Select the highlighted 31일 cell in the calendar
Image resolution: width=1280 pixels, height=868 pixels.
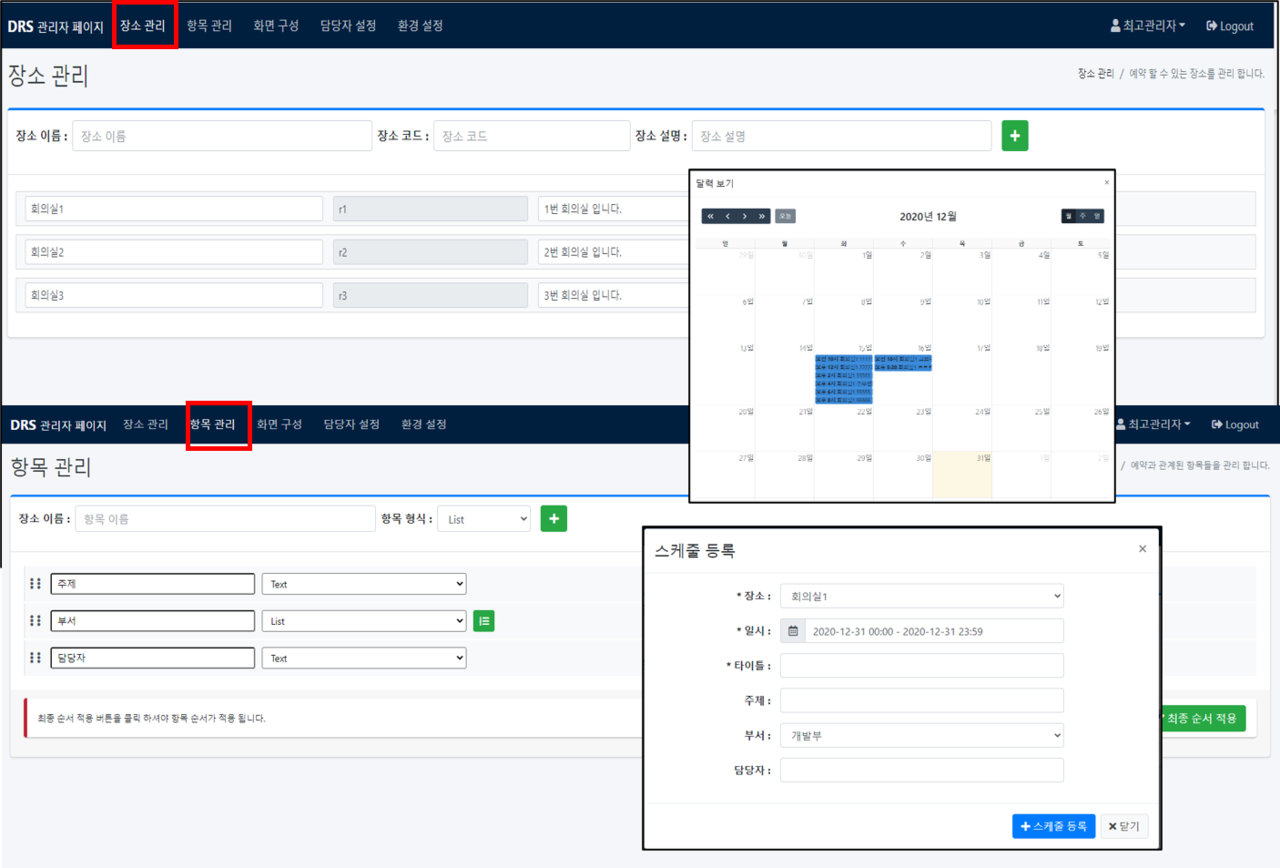[x=962, y=475]
